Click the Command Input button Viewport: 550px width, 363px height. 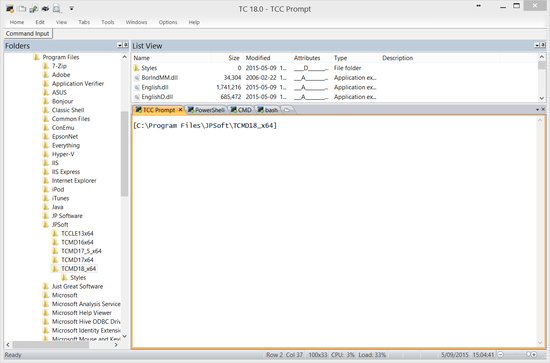28,34
